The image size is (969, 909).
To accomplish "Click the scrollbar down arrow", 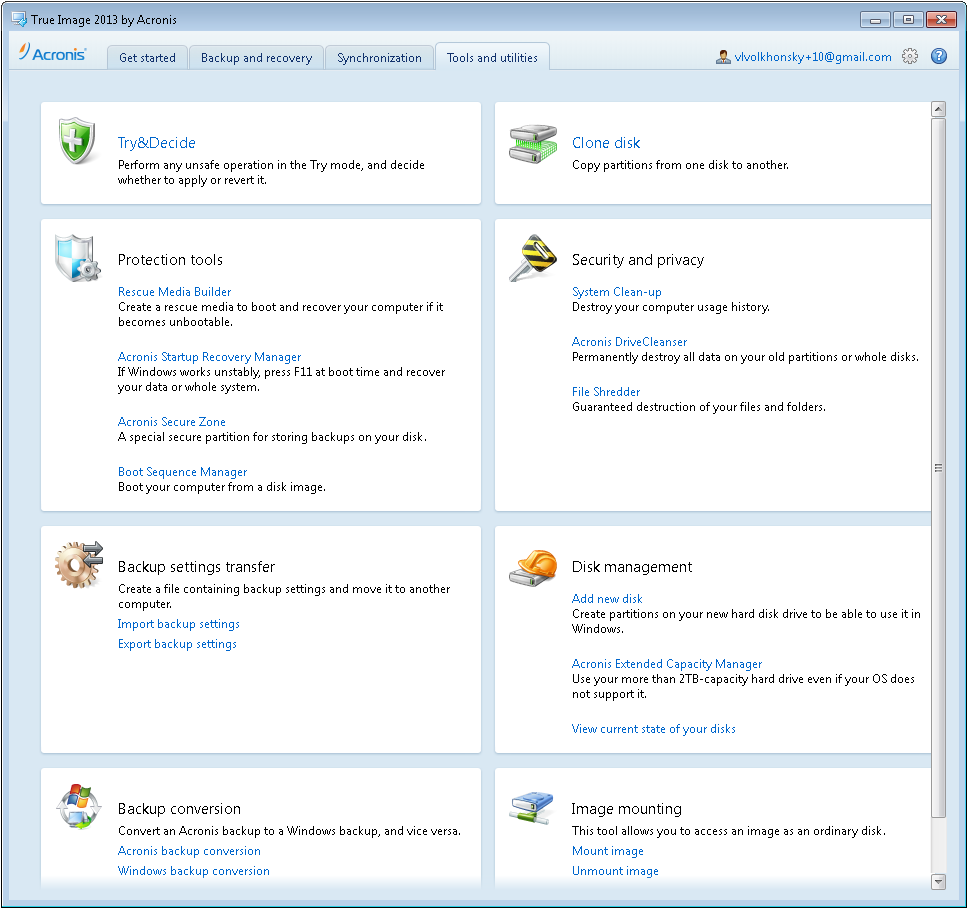I will point(938,882).
